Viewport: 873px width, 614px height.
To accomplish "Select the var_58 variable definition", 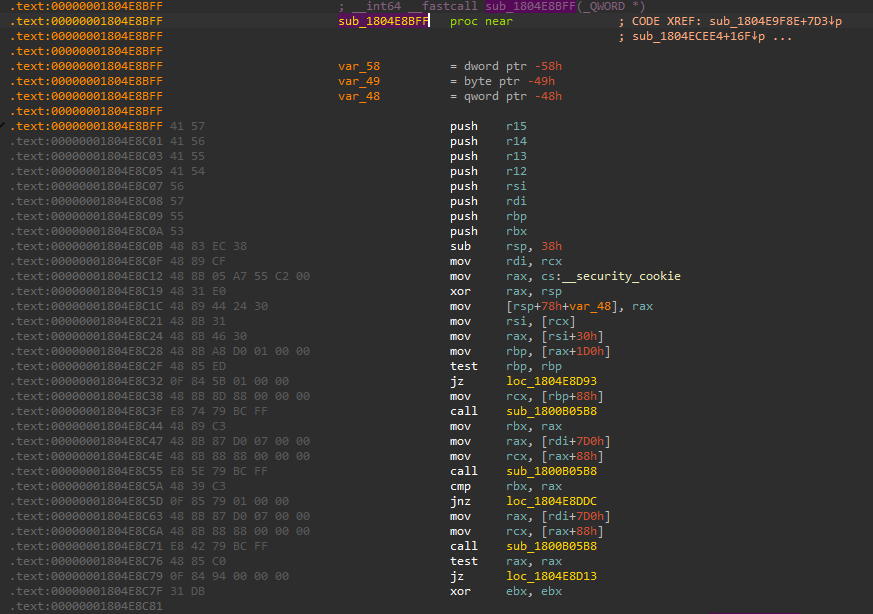I will tap(359, 66).
